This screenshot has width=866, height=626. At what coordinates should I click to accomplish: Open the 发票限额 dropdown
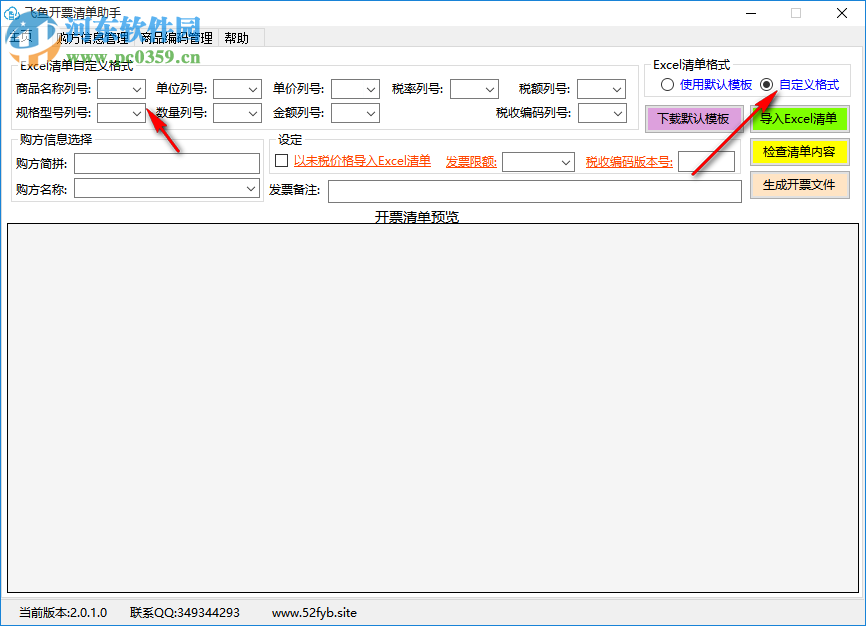pos(538,162)
